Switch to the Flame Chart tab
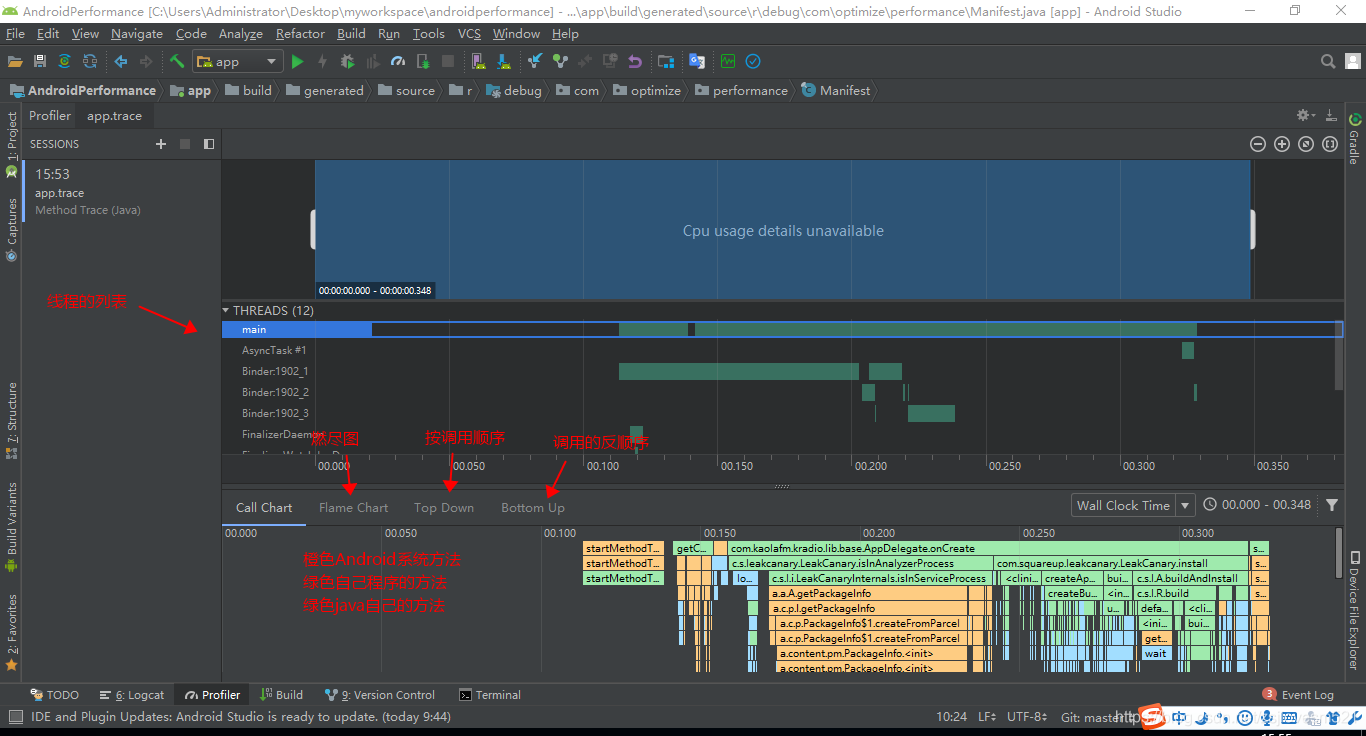1366x736 pixels. pyautogui.click(x=353, y=507)
